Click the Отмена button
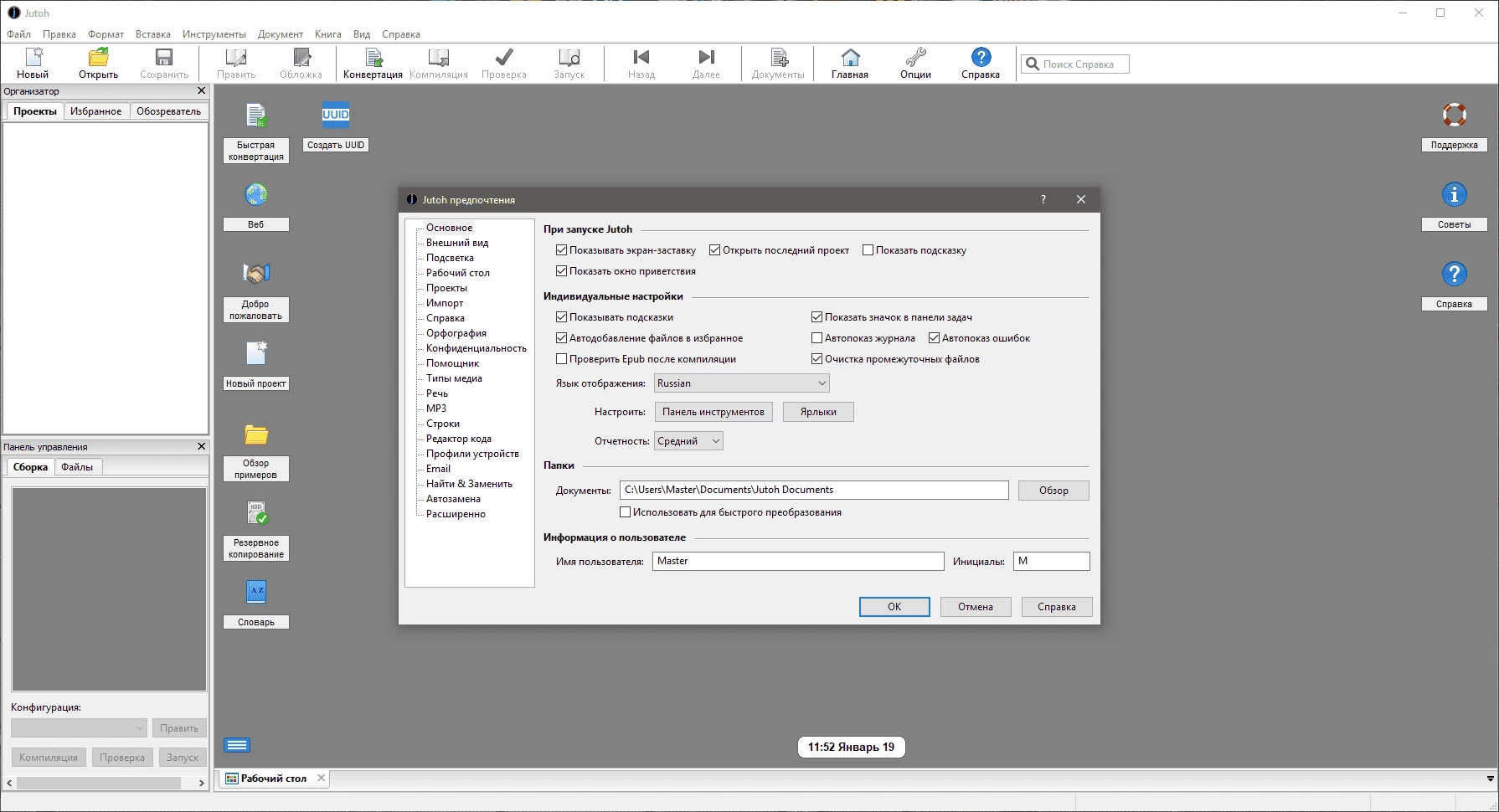Viewport: 1499px width, 812px height. (976, 607)
